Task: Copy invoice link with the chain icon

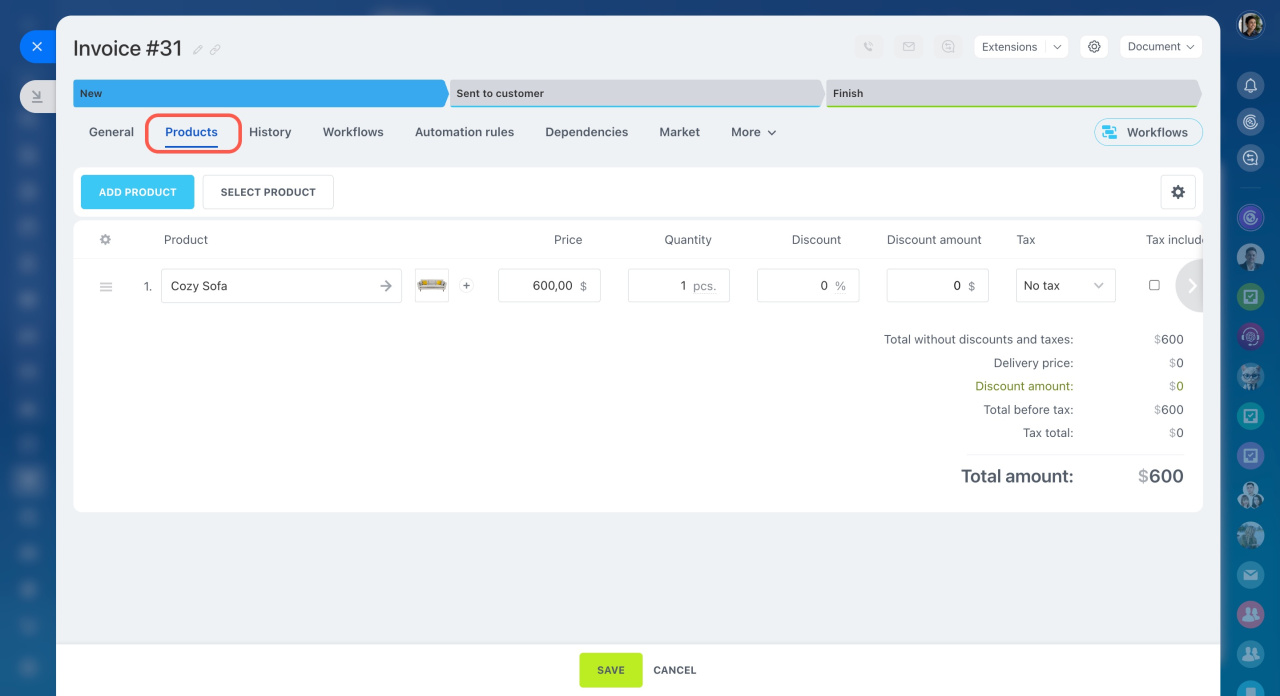Action: click(x=215, y=49)
